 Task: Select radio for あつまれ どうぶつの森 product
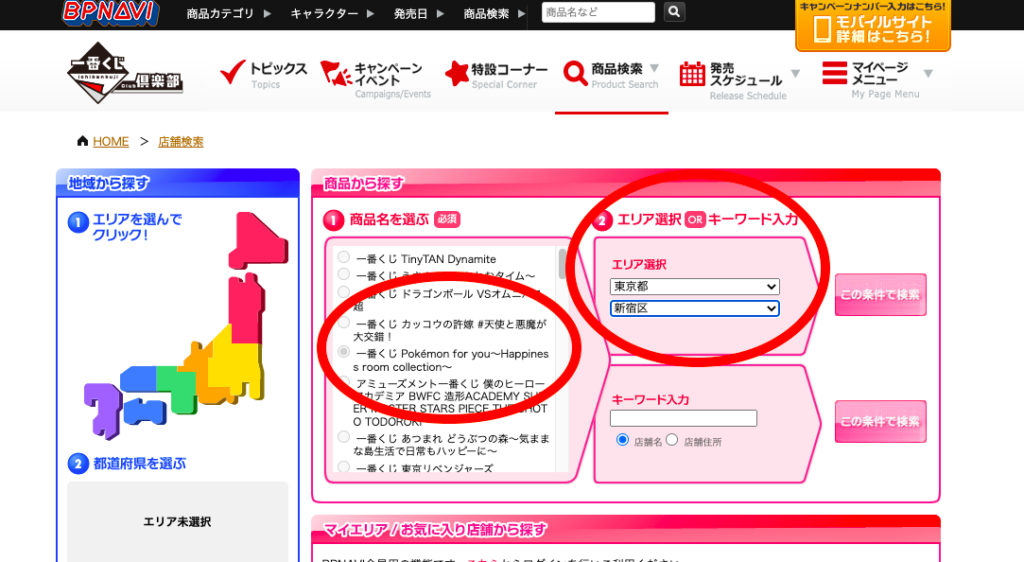[344, 437]
